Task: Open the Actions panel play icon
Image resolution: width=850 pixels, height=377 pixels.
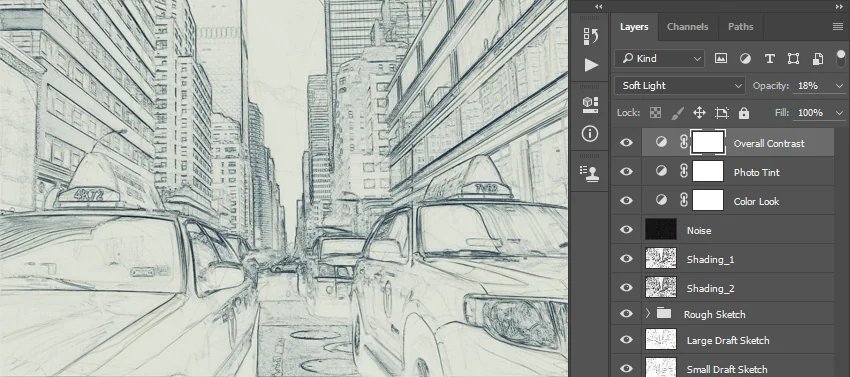Action: (x=591, y=65)
